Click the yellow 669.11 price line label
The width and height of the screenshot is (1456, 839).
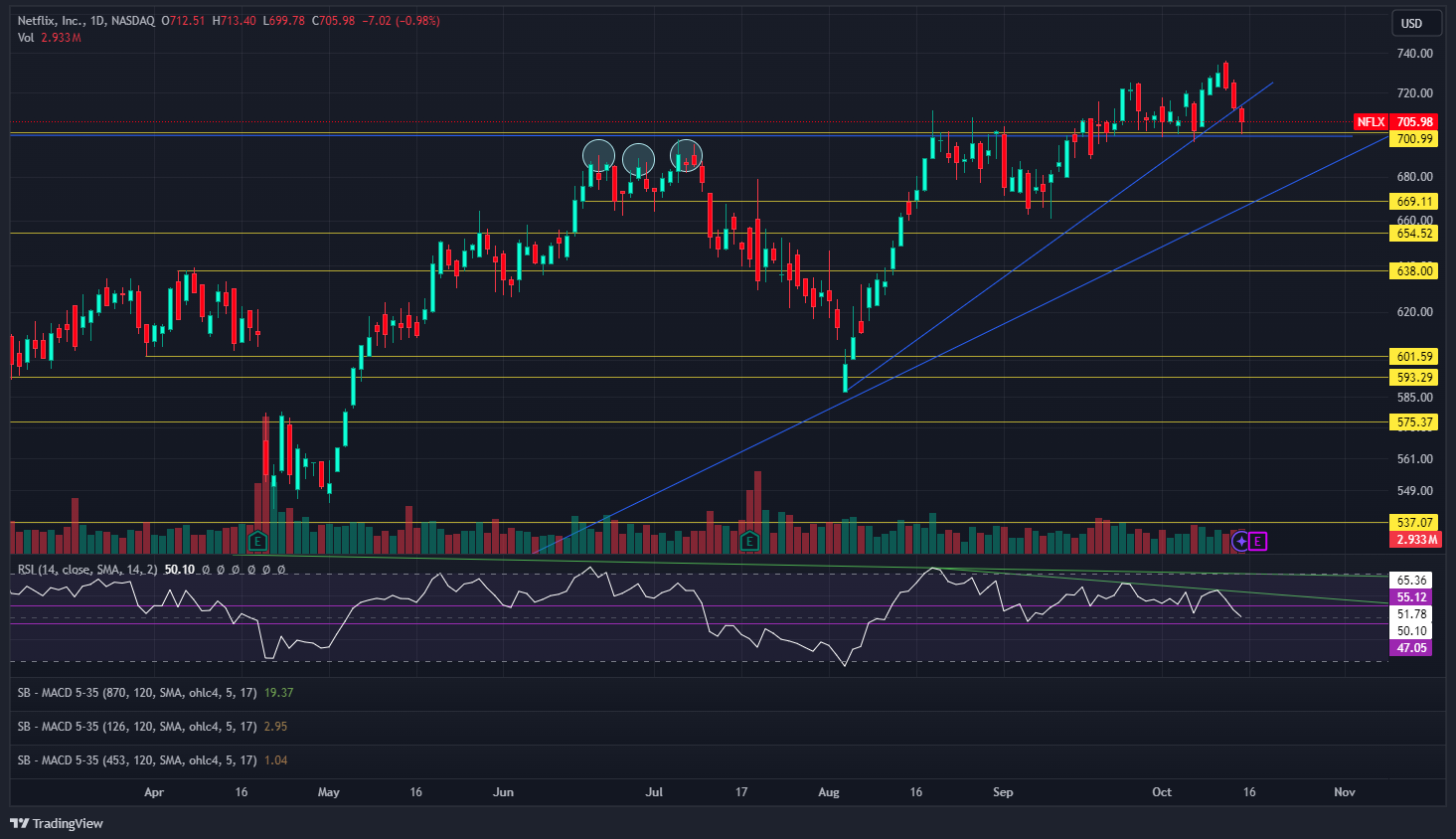point(1414,201)
